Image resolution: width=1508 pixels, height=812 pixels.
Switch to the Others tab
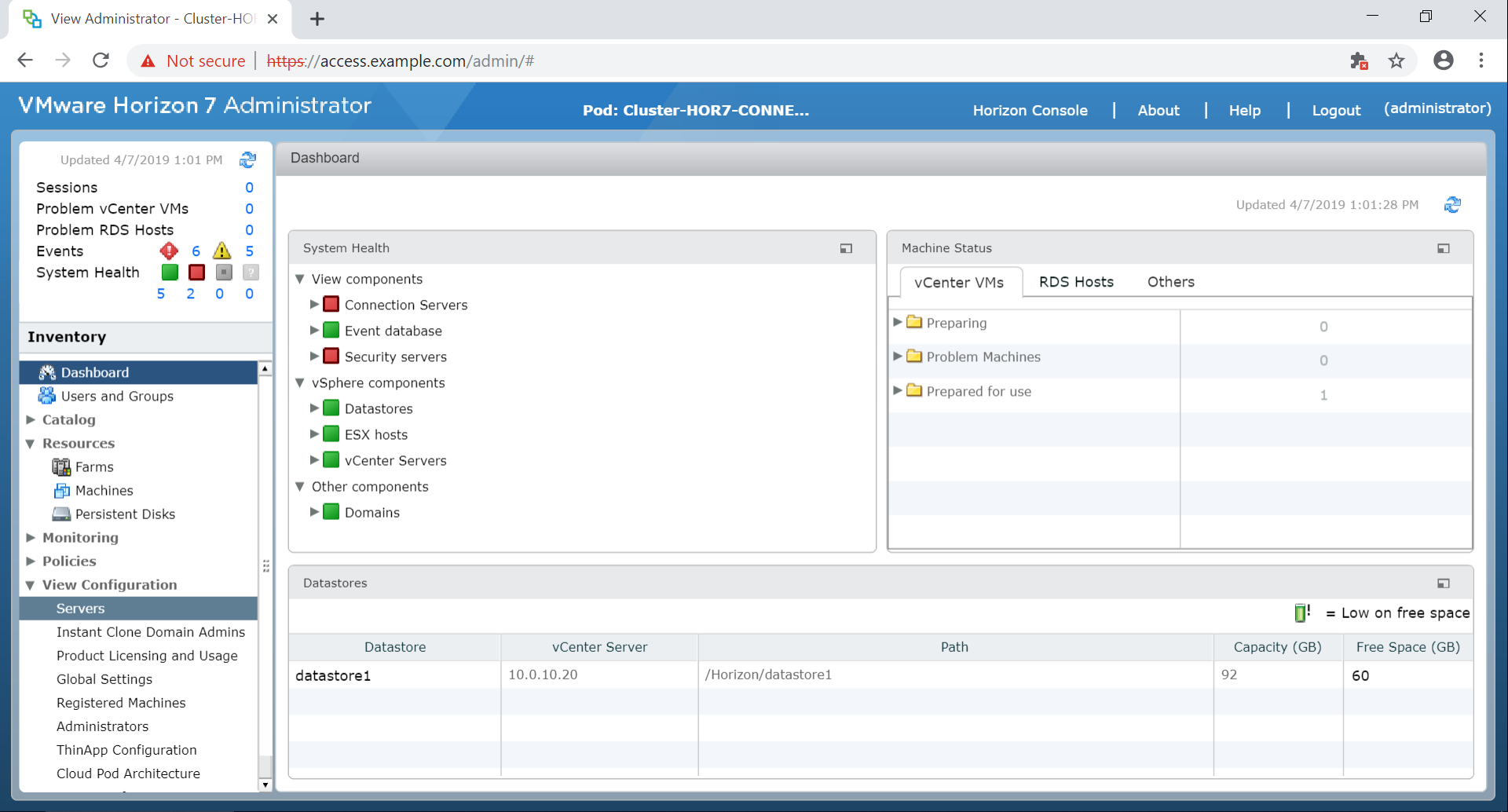1170,282
